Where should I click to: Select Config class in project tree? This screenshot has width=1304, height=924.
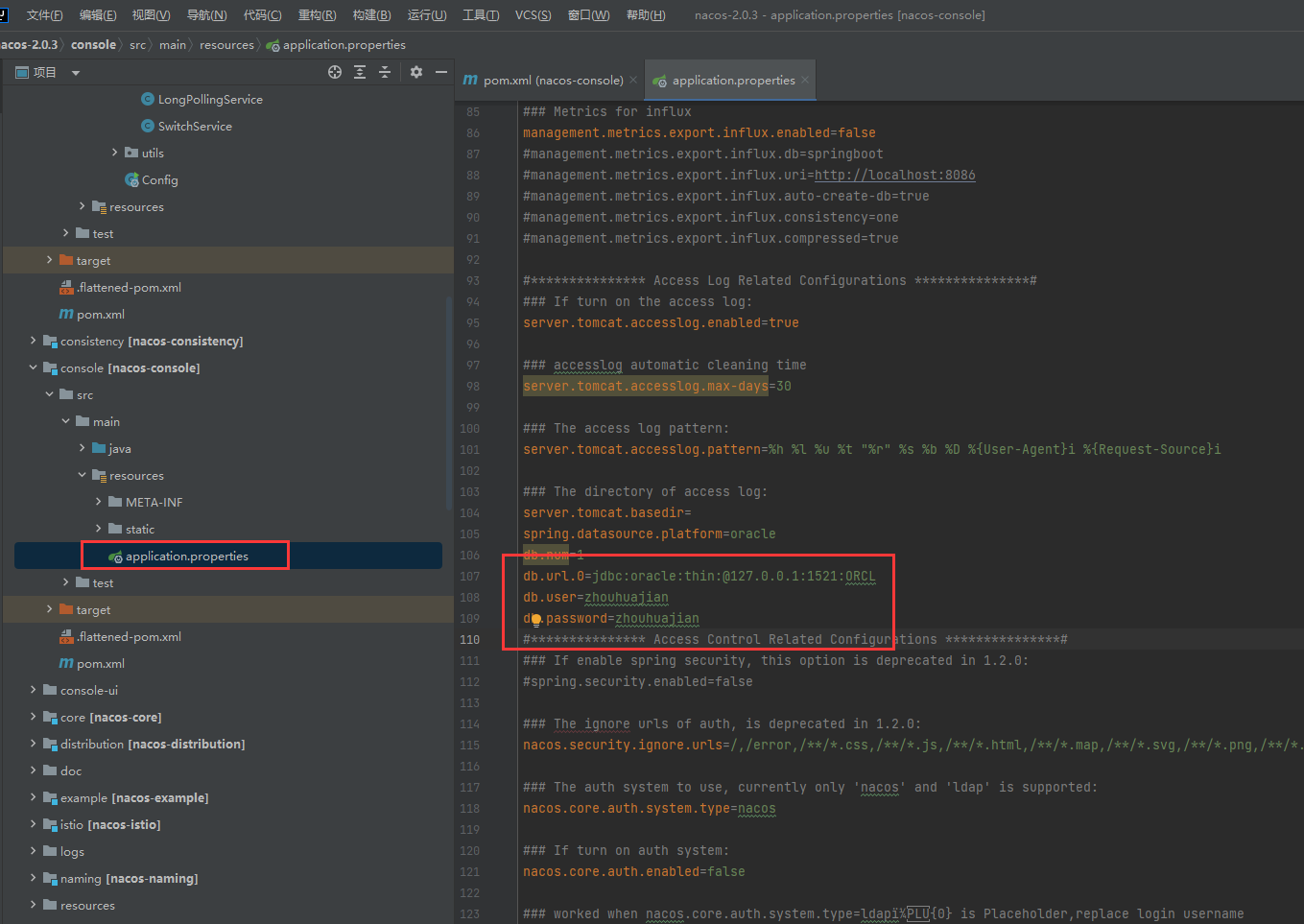click(159, 179)
